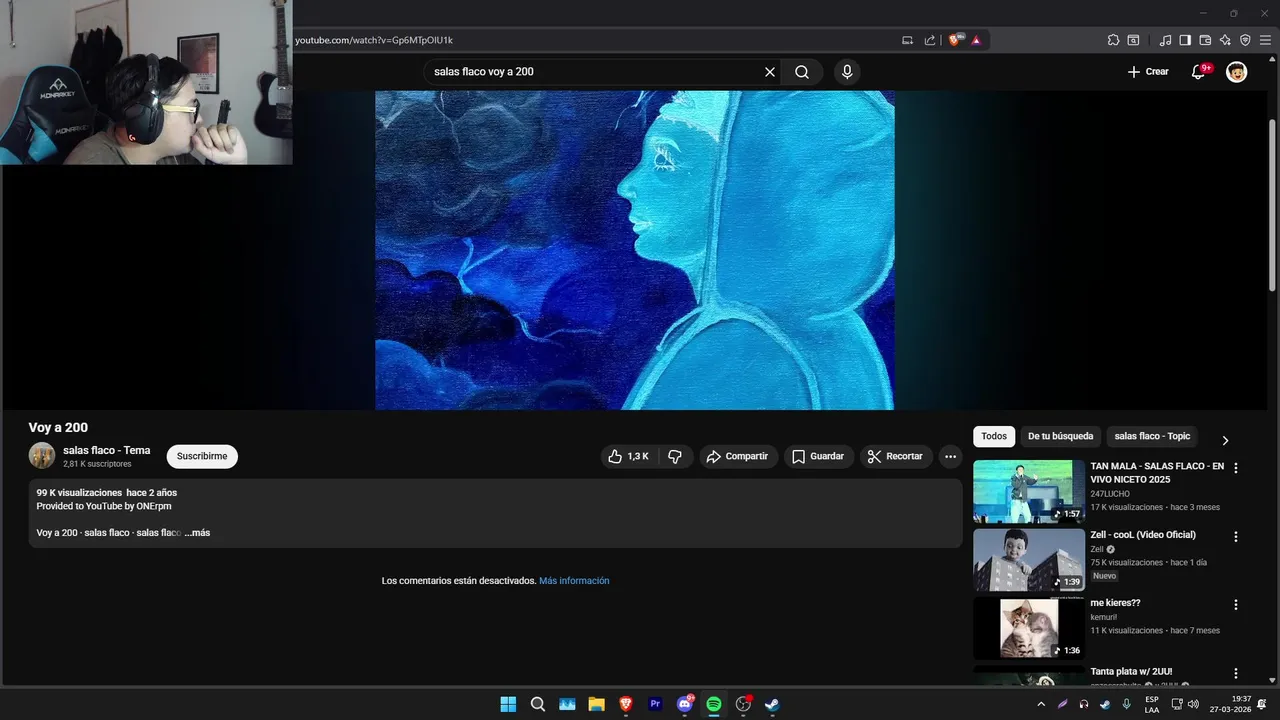Click the browser address bar URL
Viewport: 1280px width, 720px height.
(x=374, y=40)
